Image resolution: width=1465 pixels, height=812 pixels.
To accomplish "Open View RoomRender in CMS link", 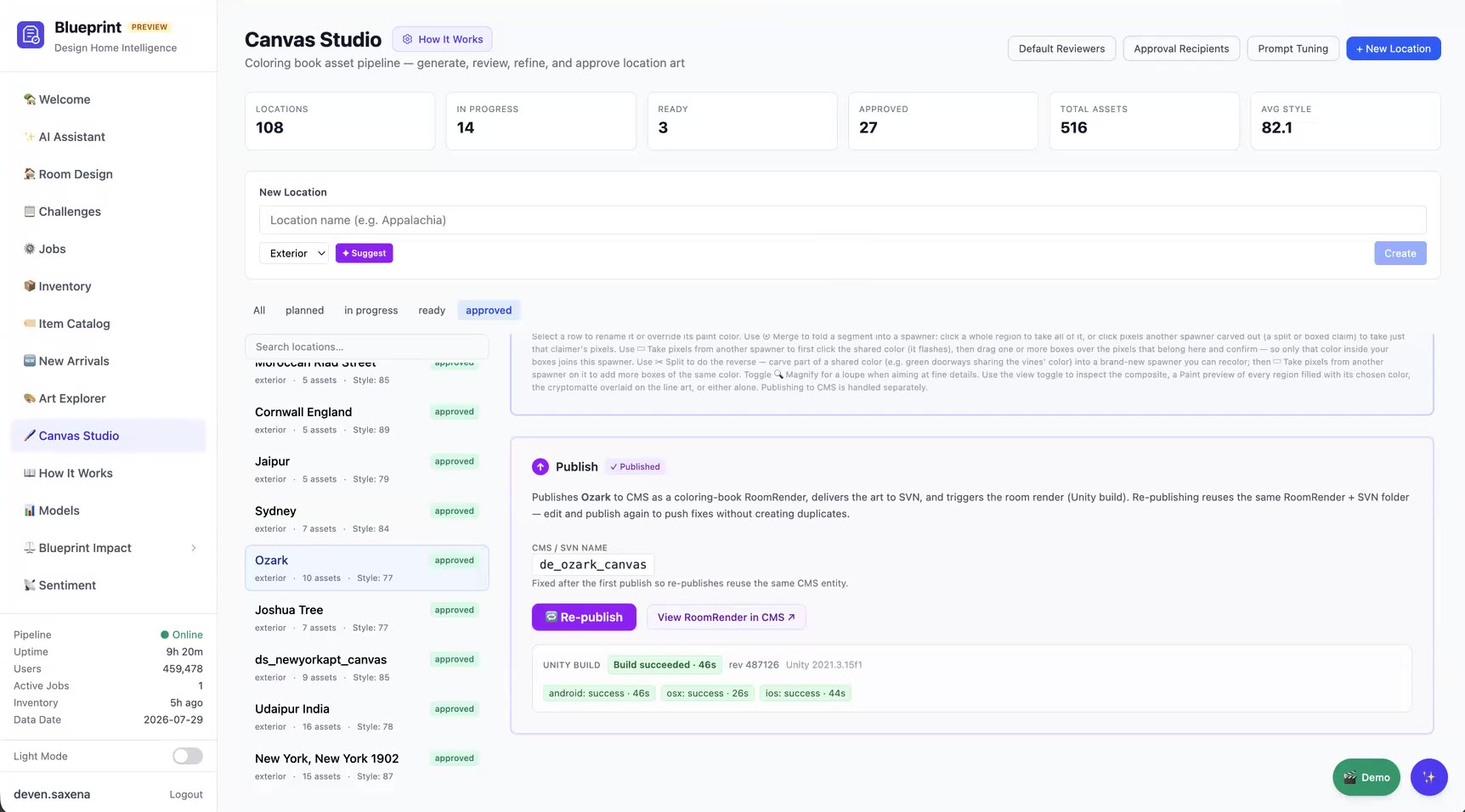I will [x=727, y=617].
